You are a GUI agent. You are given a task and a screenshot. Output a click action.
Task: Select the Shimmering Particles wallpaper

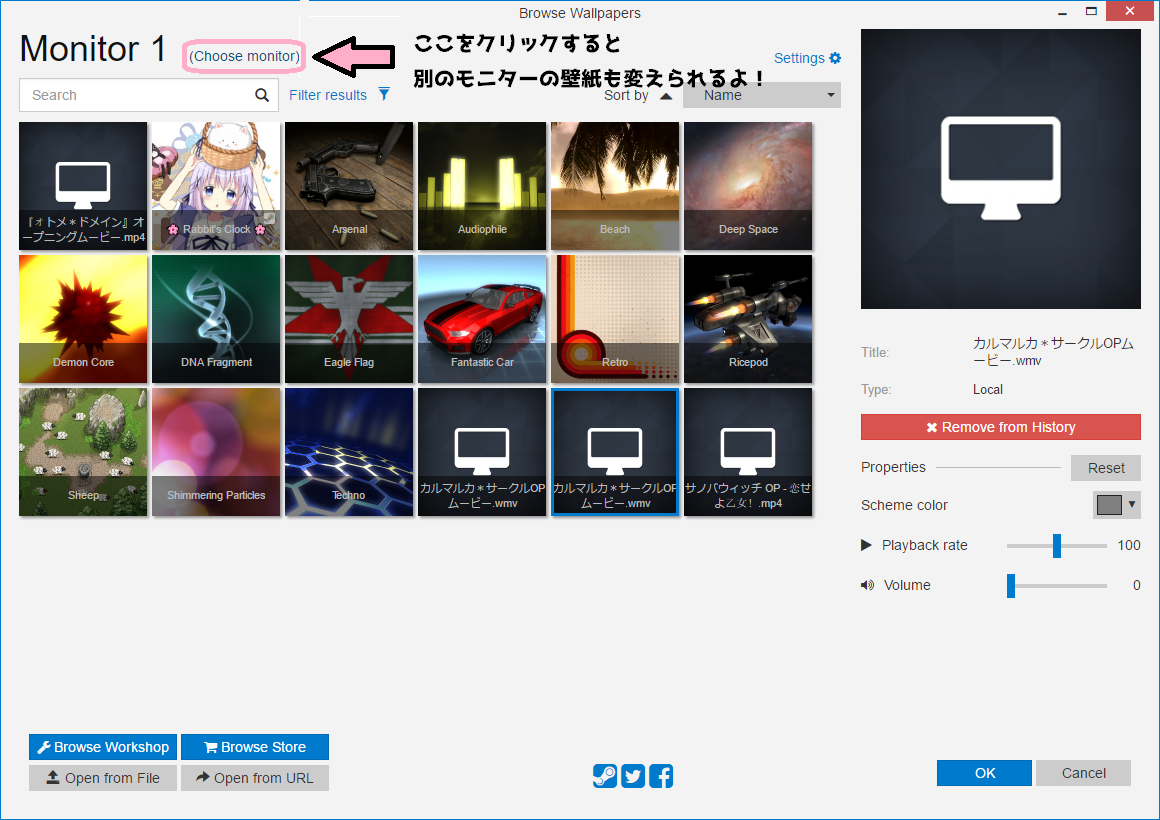pyautogui.click(x=216, y=452)
